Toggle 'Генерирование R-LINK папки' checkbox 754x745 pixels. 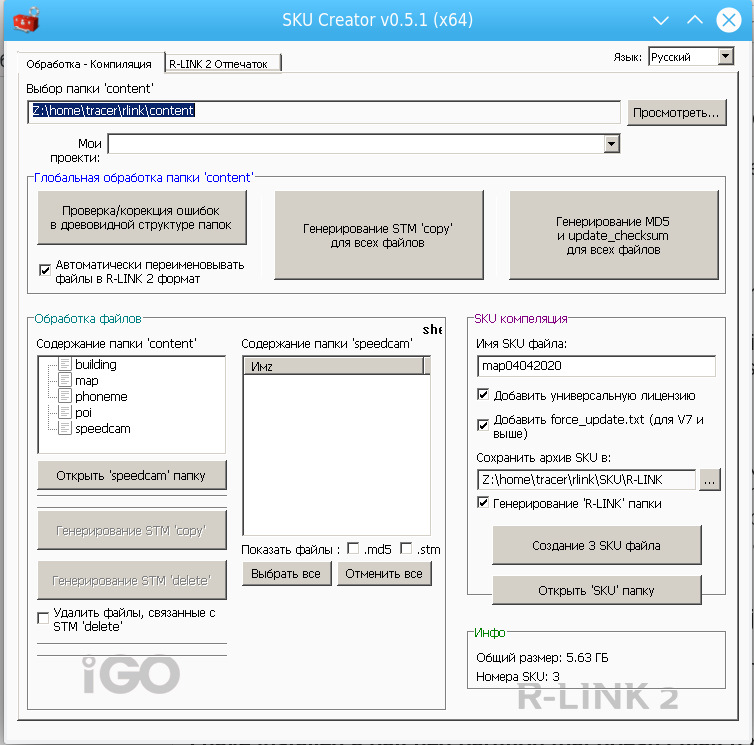[x=483, y=503]
